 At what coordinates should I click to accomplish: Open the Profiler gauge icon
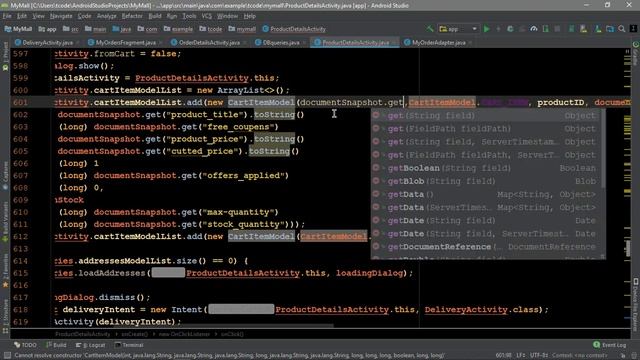(x=533, y=29)
